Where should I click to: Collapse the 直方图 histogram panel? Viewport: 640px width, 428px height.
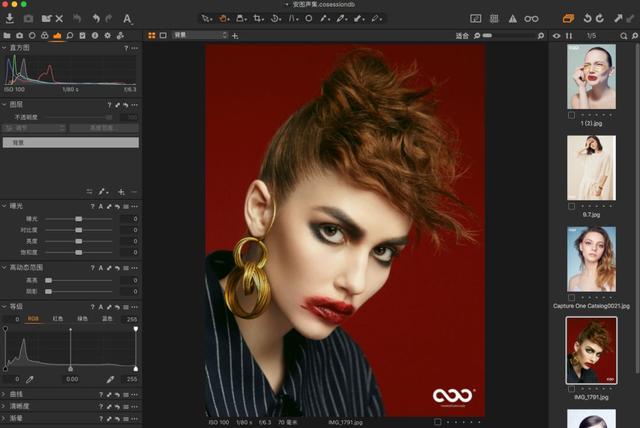[4, 48]
